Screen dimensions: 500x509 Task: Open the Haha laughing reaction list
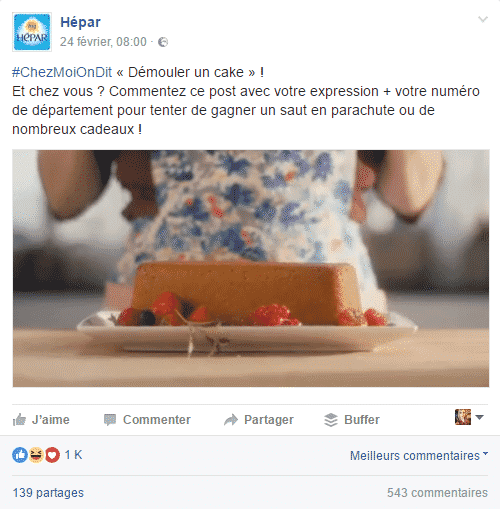[x=36, y=455]
